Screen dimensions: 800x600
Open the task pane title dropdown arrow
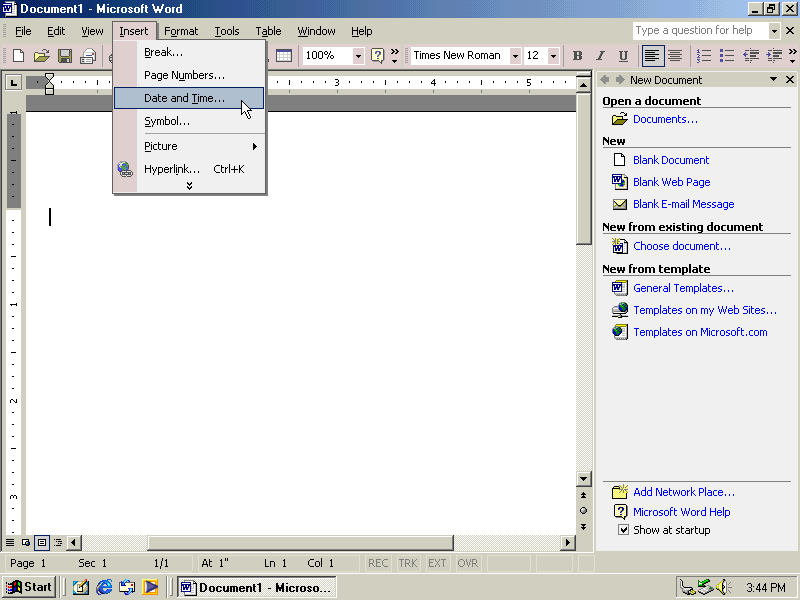pos(773,80)
